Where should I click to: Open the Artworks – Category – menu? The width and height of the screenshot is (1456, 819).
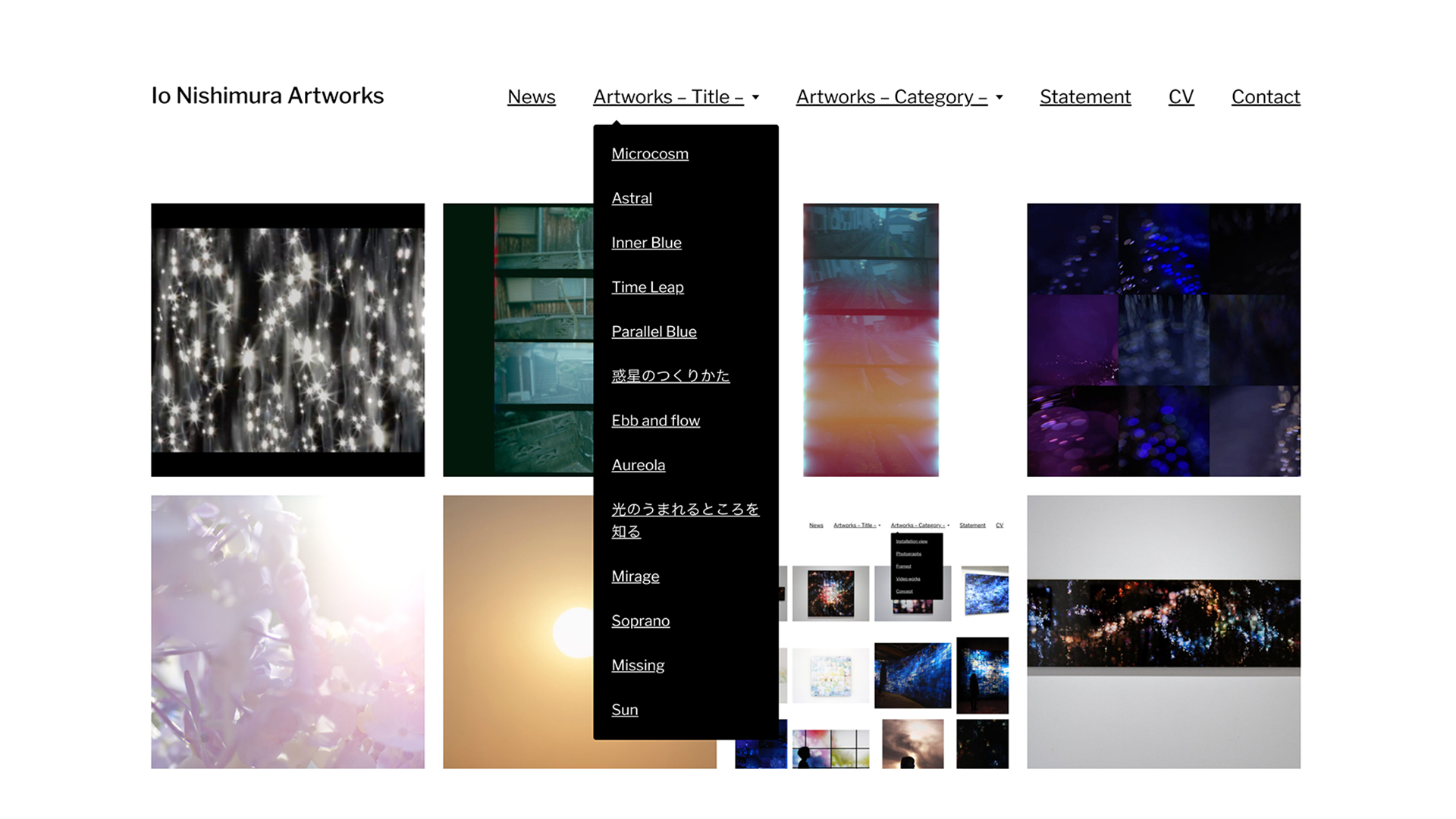(x=891, y=97)
